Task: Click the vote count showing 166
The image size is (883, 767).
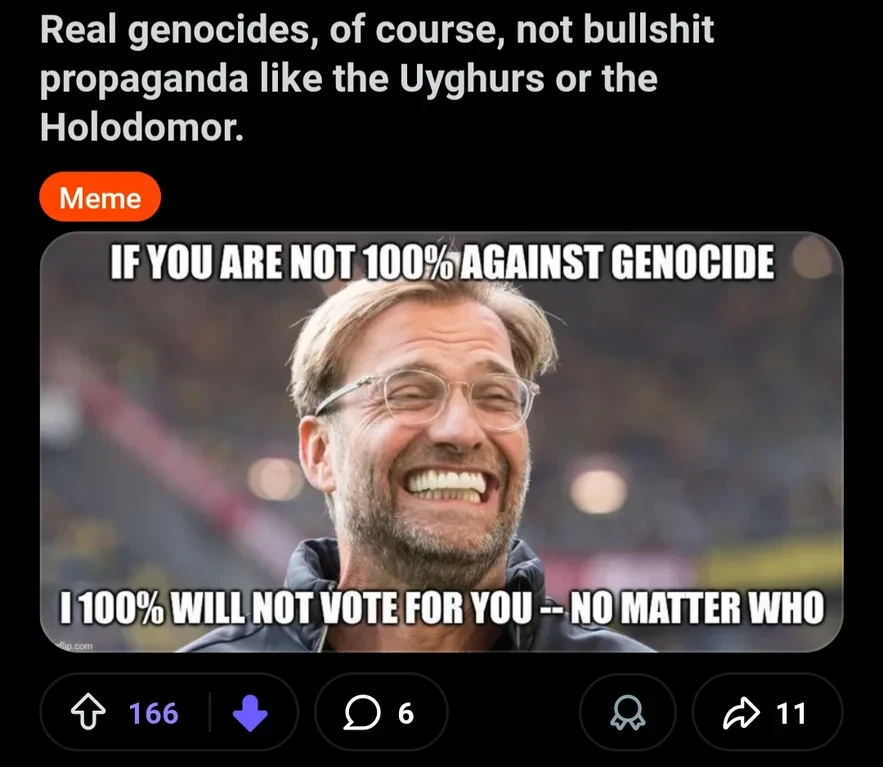Action: 154,713
